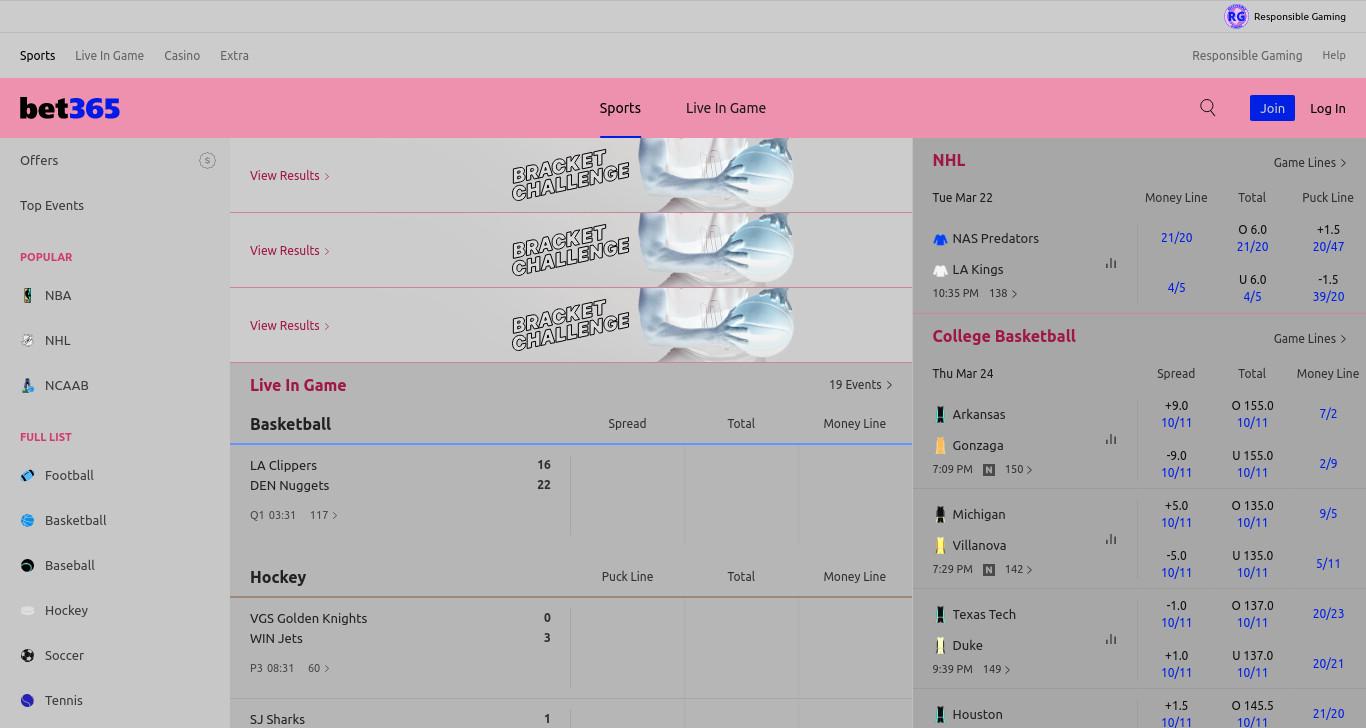Pick LA Kings puck line 39/20
This screenshot has width=1366, height=728.
coord(1328,288)
